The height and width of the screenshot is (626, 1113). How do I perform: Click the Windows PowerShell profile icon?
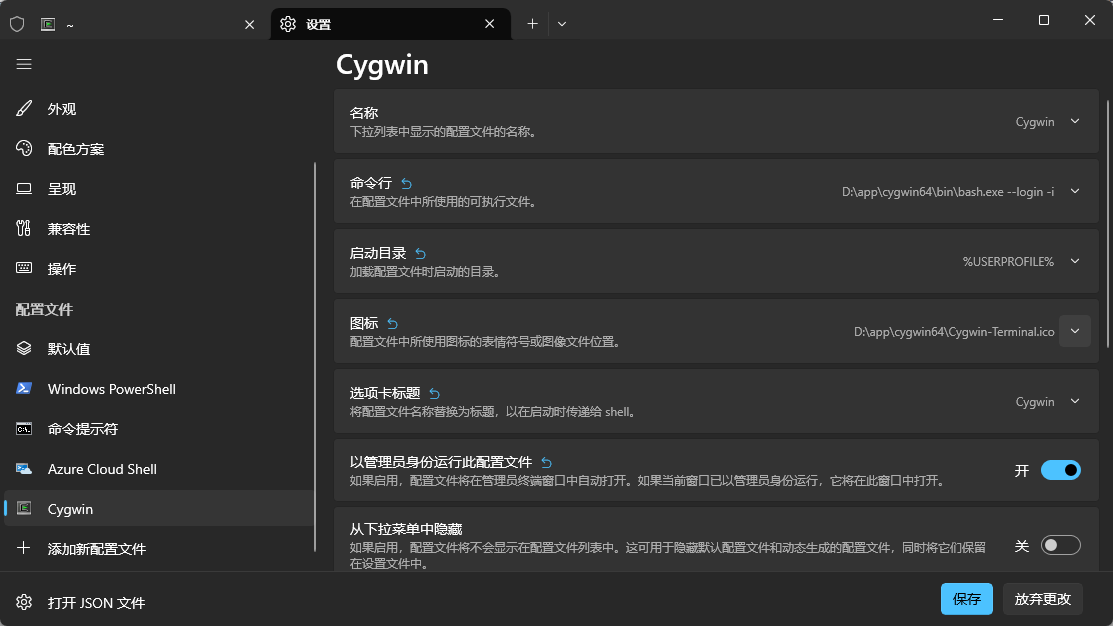pos(24,388)
